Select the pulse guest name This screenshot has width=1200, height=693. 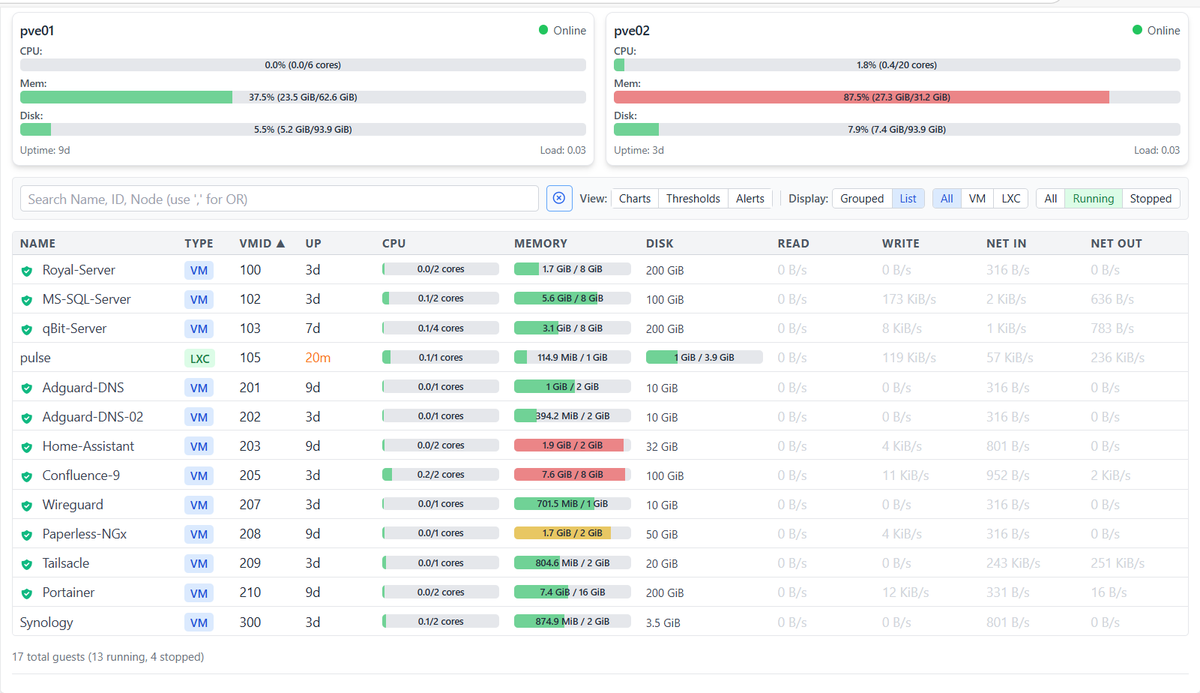pos(35,357)
